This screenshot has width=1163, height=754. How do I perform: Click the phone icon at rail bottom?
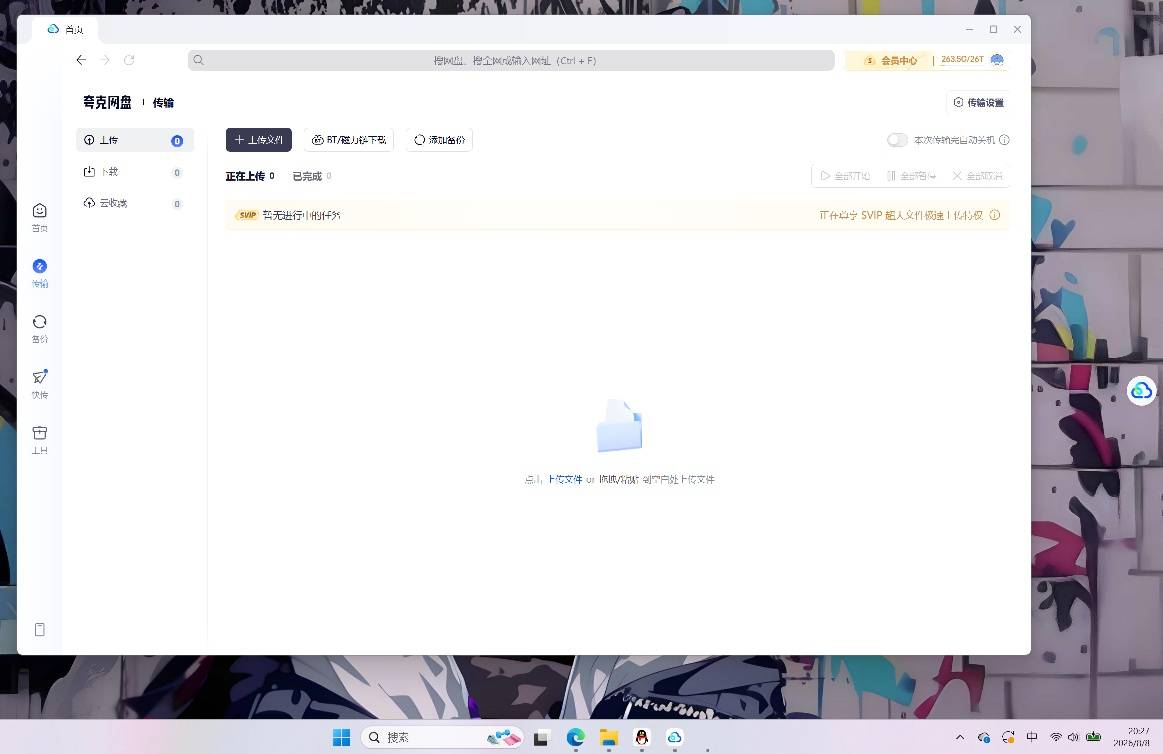pos(40,629)
